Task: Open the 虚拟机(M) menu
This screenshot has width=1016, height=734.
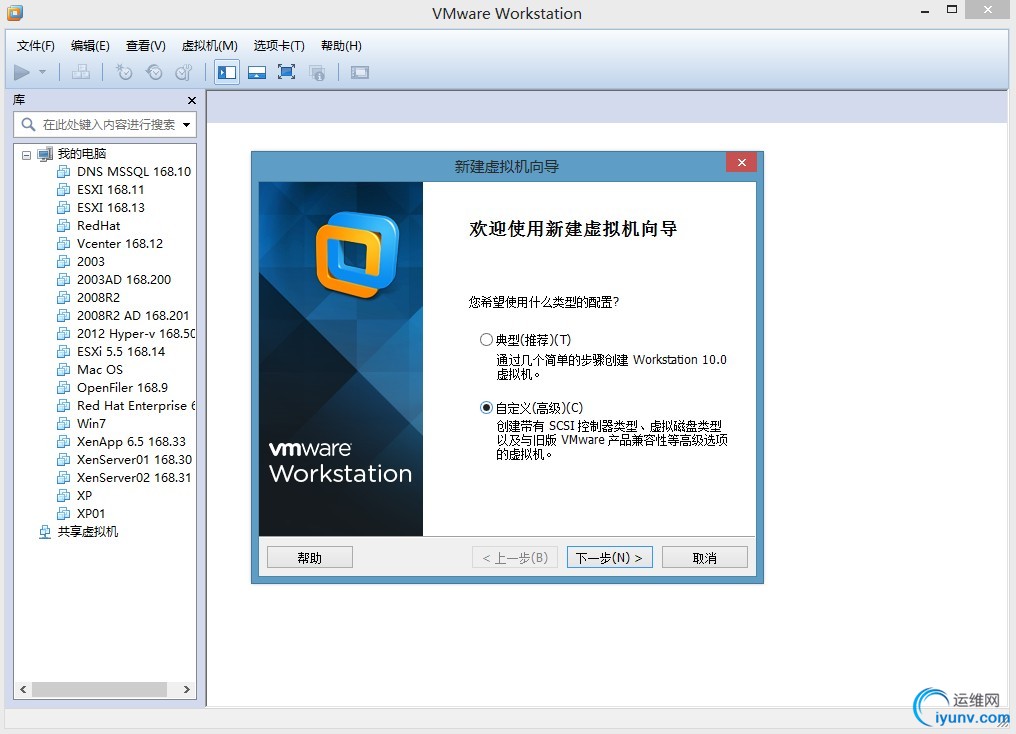Action: 209,45
